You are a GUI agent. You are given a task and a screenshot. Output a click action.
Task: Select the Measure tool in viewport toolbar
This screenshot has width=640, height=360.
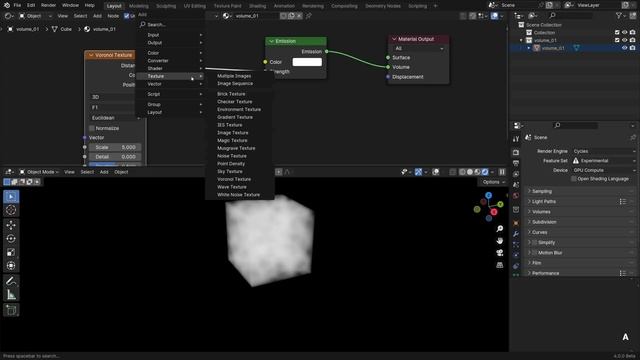coord(11,294)
